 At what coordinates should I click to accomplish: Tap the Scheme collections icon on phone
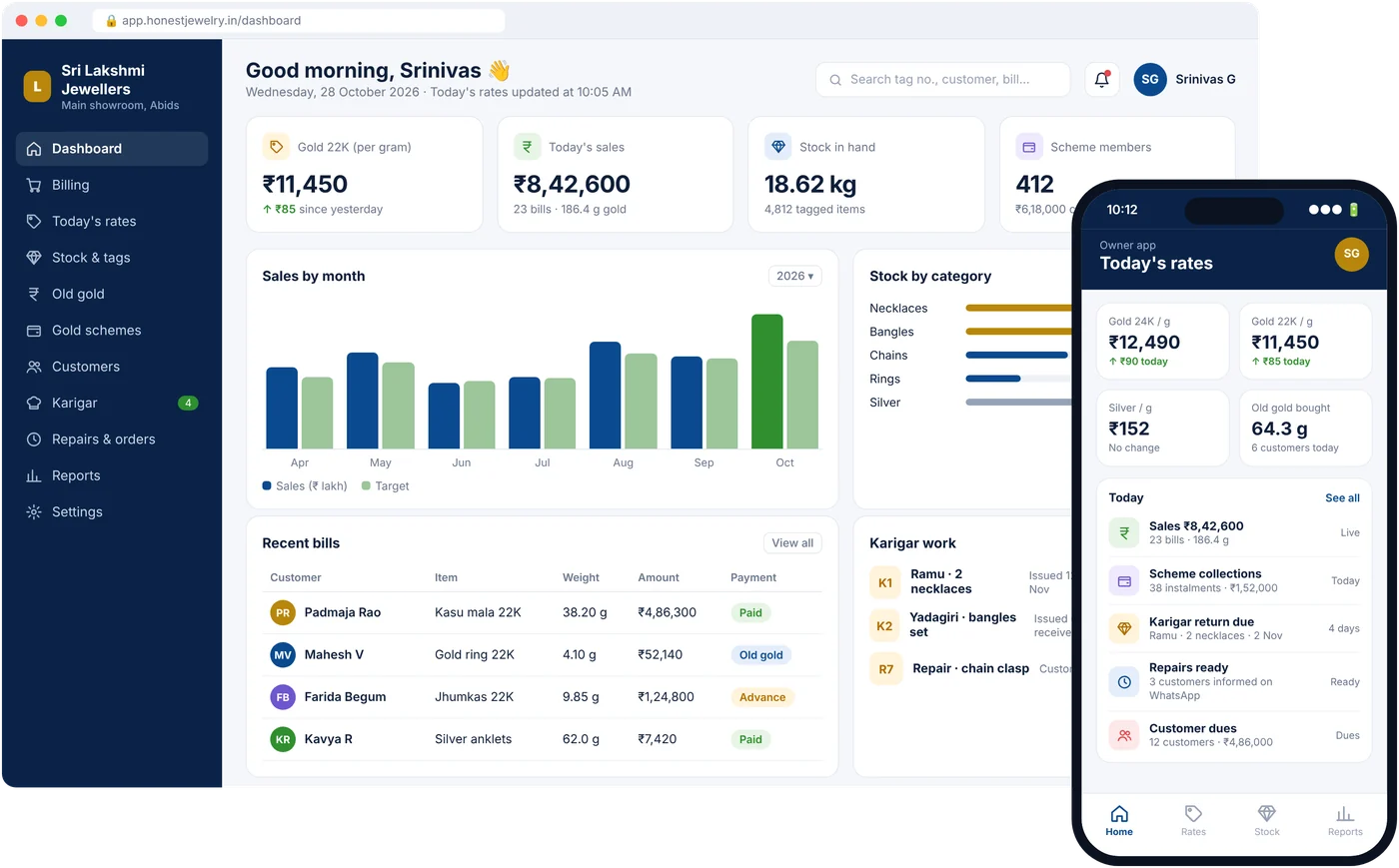pyautogui.click(x=1124, y=580)
